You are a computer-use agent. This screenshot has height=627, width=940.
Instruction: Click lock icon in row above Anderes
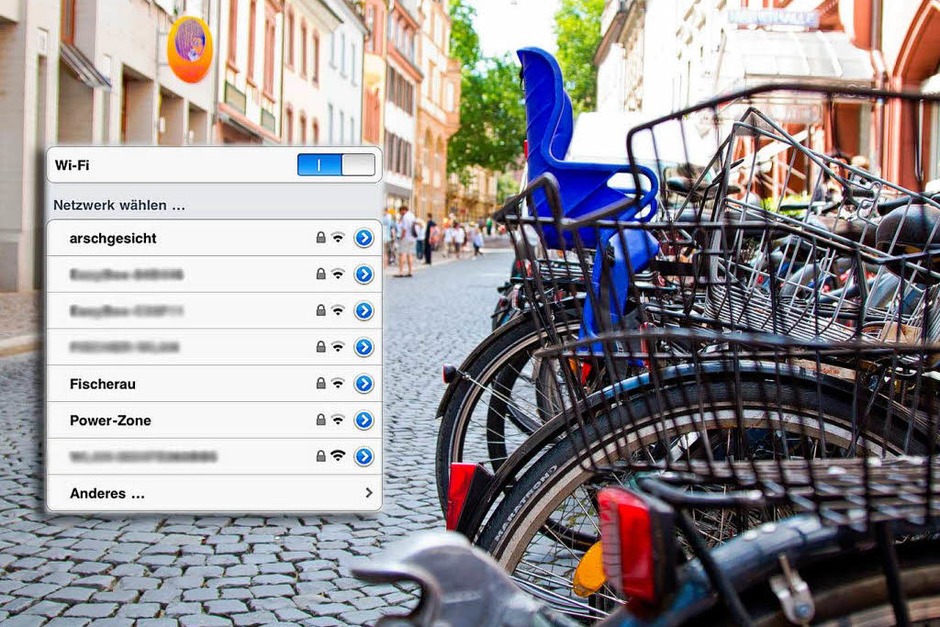click(x=321, y=456)
